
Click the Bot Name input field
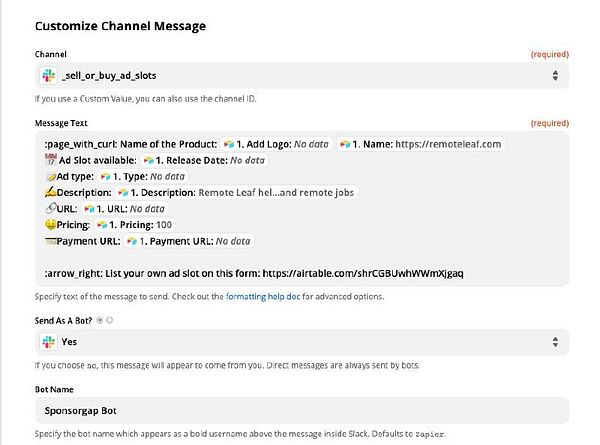300,409
